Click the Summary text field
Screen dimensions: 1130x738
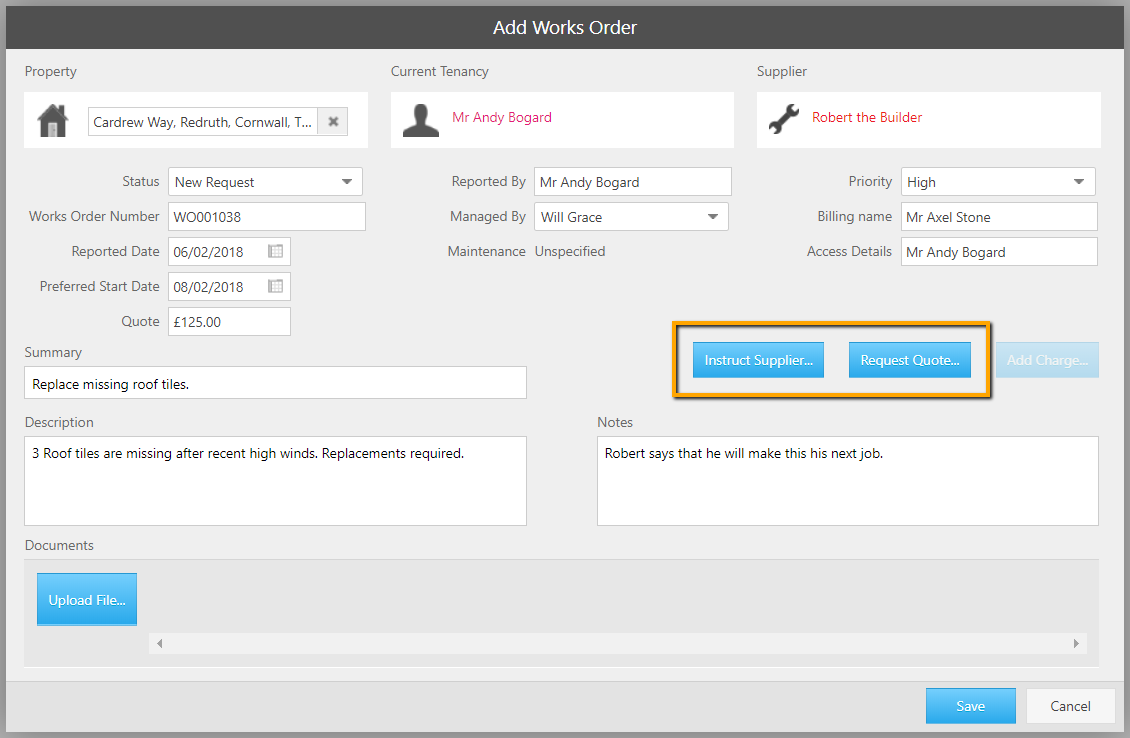tap(275, 383)
